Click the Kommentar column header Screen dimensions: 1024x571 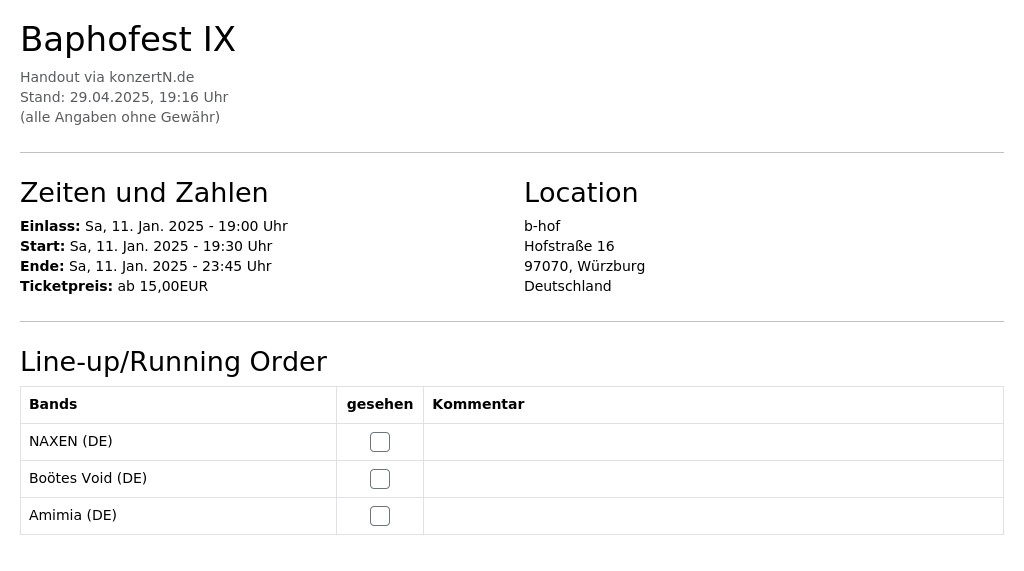click(x=478, y=404)
